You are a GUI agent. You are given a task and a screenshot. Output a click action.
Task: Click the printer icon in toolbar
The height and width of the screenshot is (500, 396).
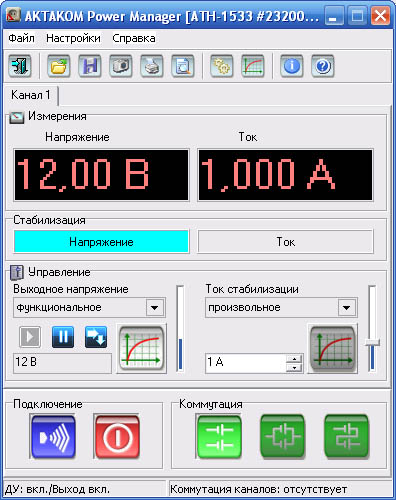point(152,66)
